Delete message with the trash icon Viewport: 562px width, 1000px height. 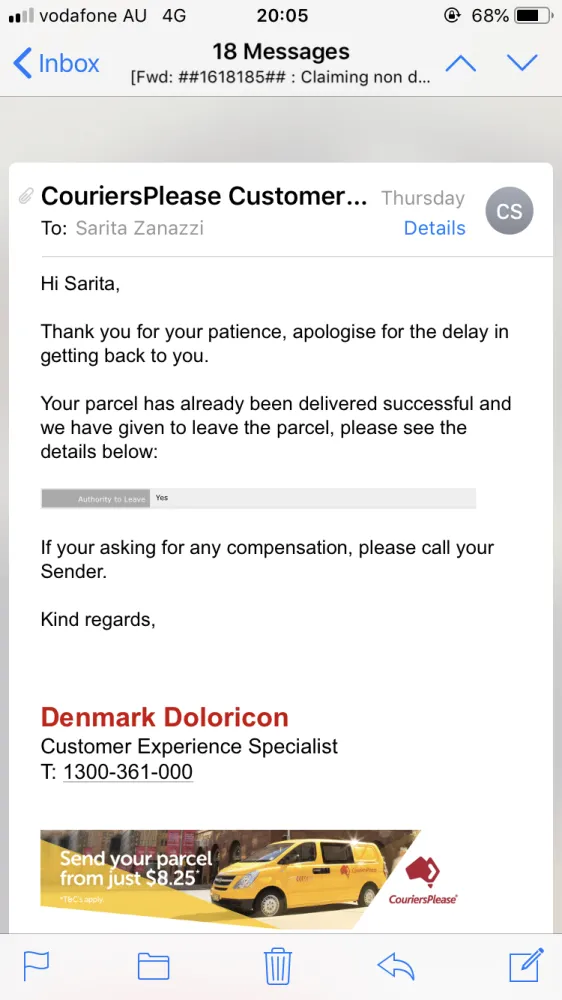pos(277,966)
